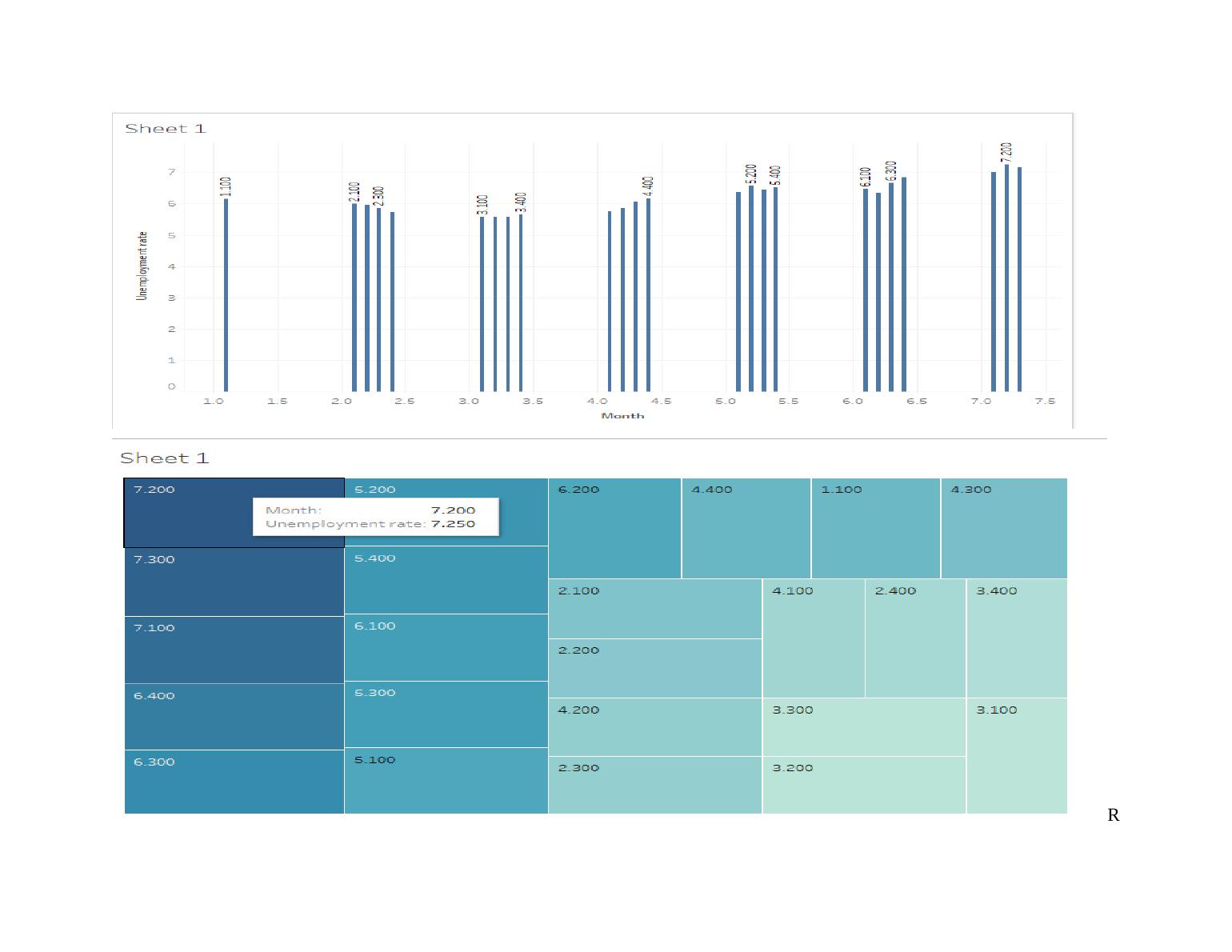The image size is (1232, 952).
Task: Click the 5.100 tile in the treemap
Action: coord(446,781)
